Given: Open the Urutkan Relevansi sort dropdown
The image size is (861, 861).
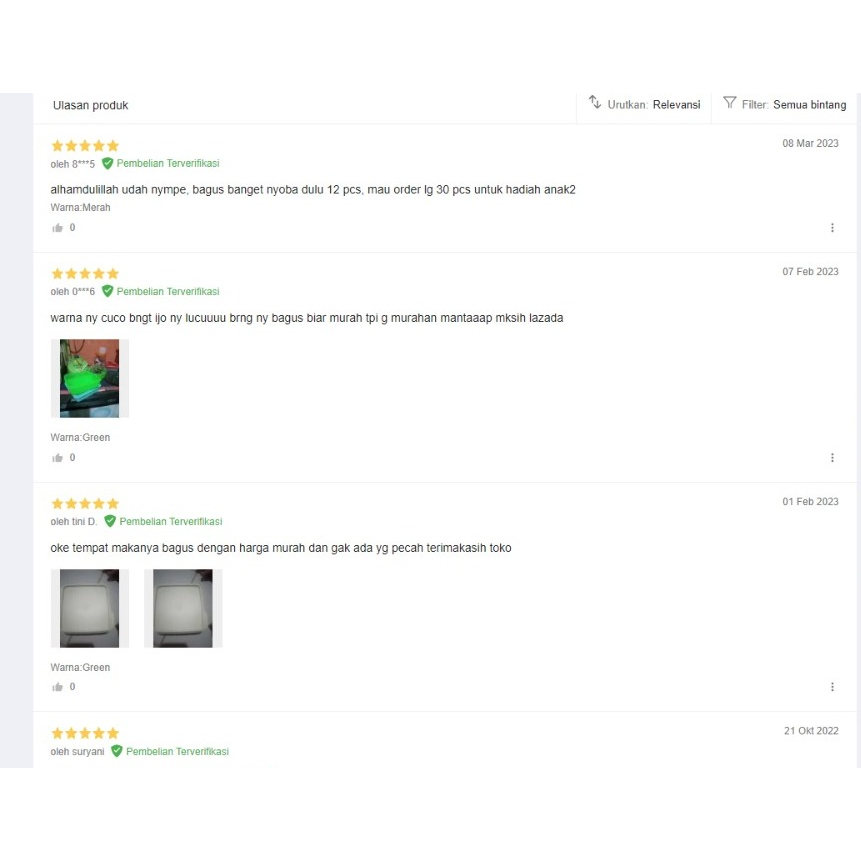Looking at the screenshot, I should 645,104.
